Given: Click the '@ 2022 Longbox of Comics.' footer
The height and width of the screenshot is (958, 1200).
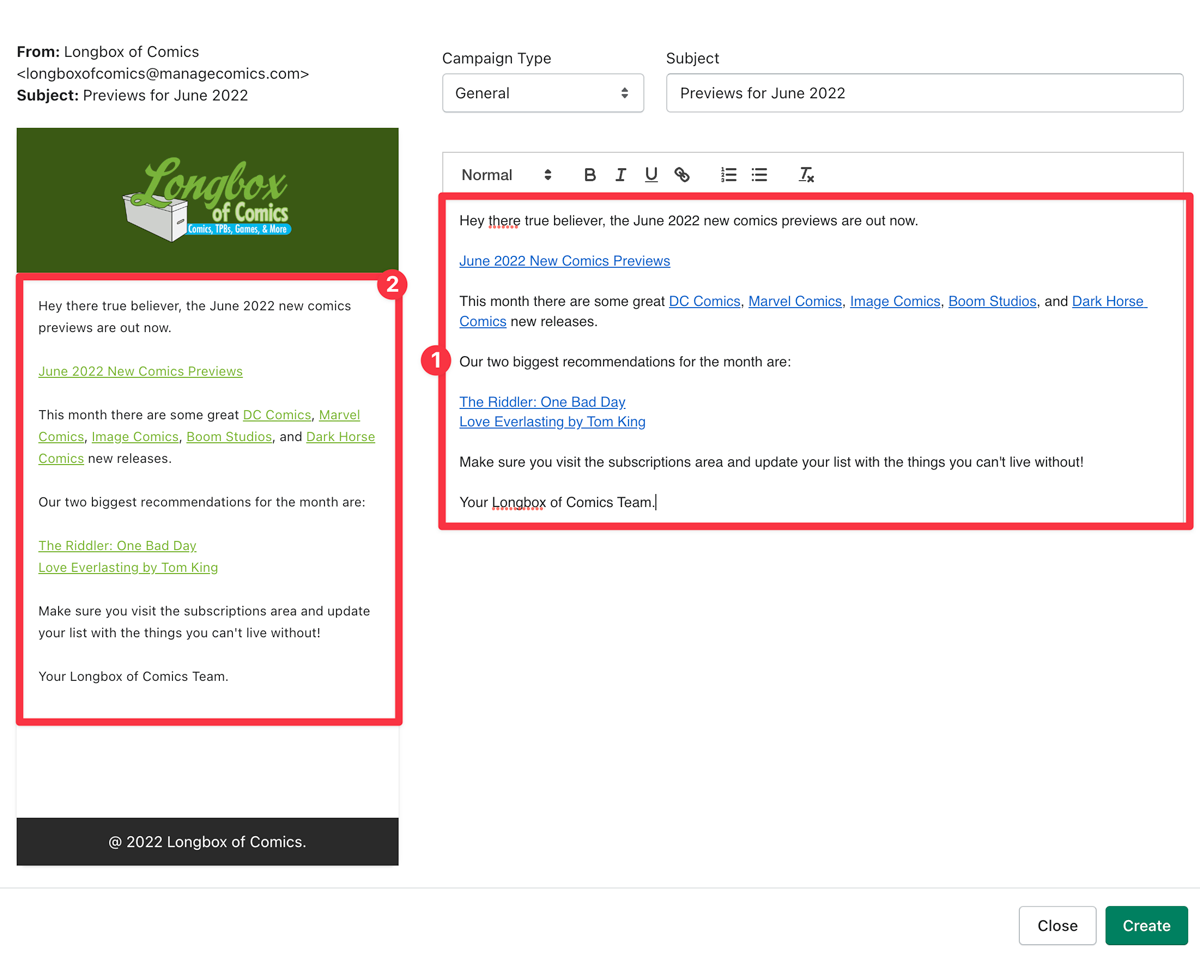Looking at the screenshot, I should click(x=208, y=842).
